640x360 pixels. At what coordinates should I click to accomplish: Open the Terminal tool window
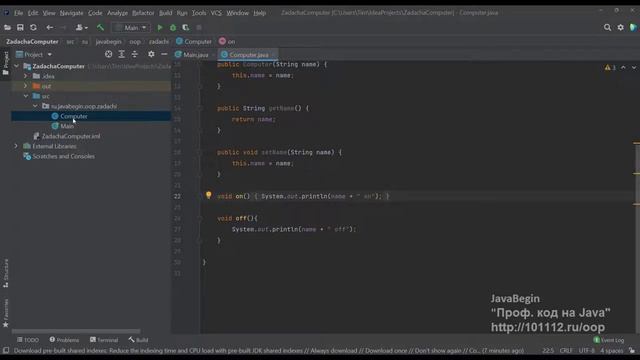click(104, 340)
